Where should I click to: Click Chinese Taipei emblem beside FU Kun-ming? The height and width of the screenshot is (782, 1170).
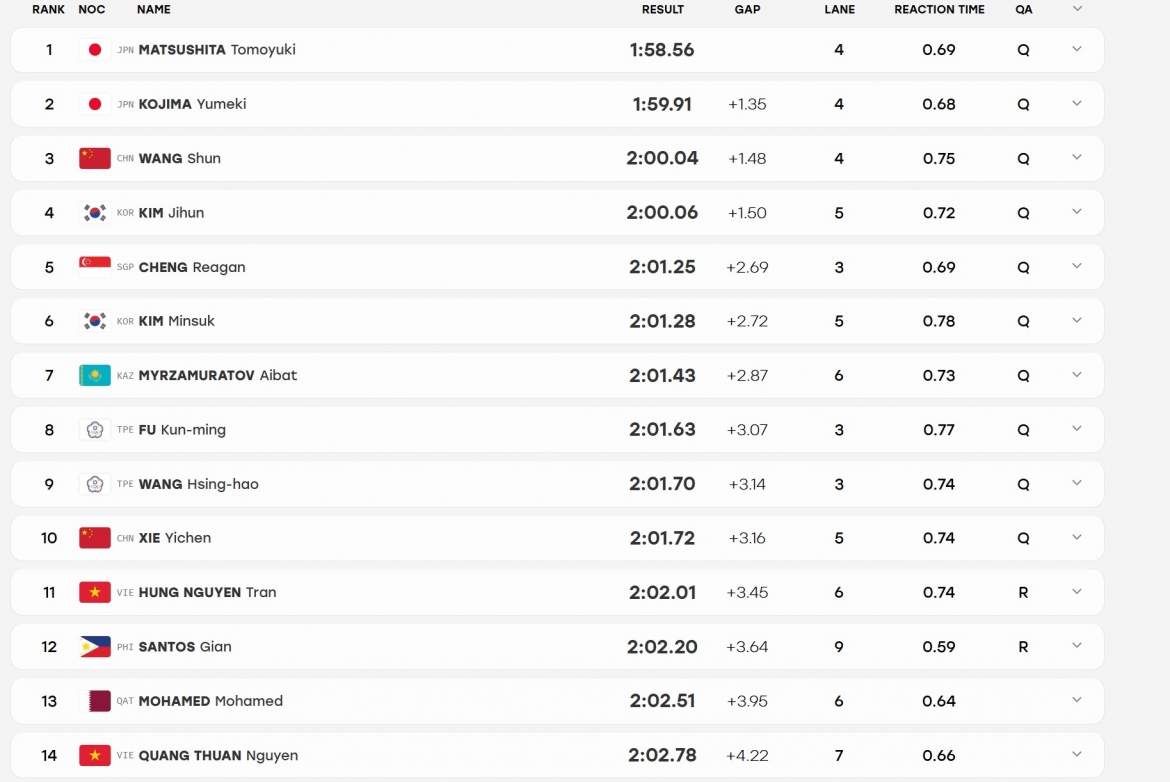pyautogui.click(x=95, y=430)
